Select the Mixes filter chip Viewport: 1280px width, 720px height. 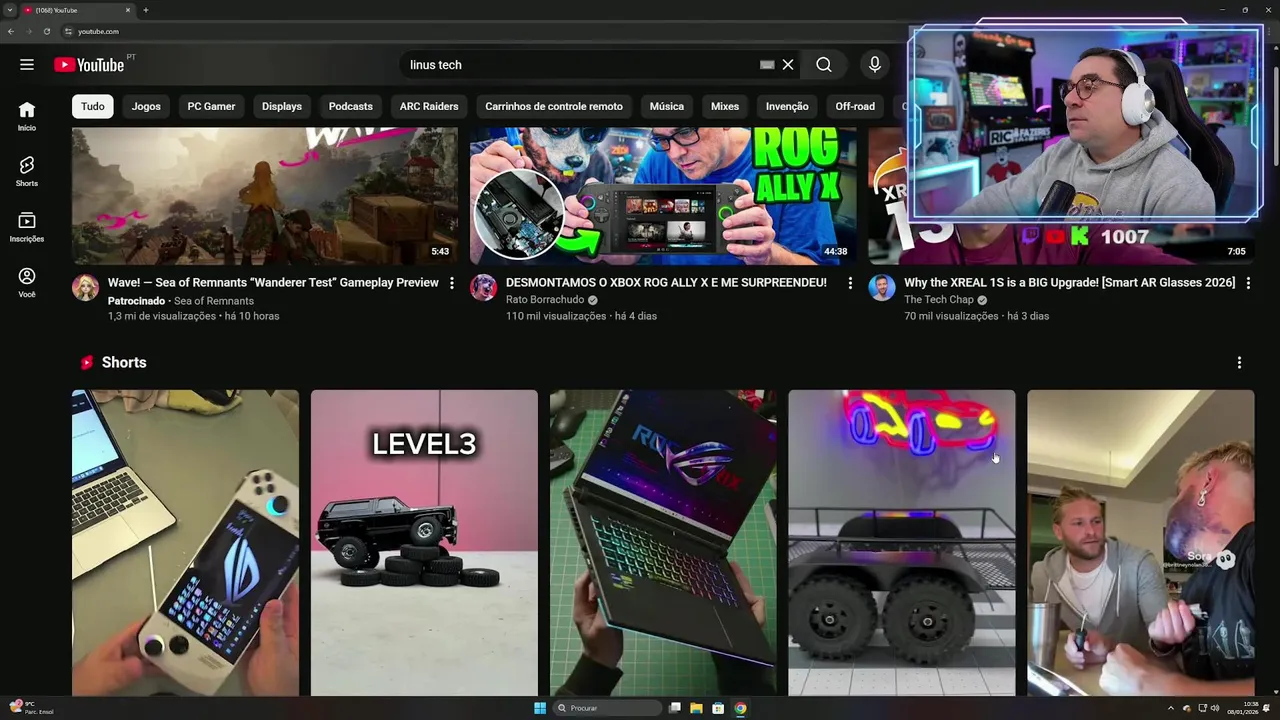(x=725, y=106)
